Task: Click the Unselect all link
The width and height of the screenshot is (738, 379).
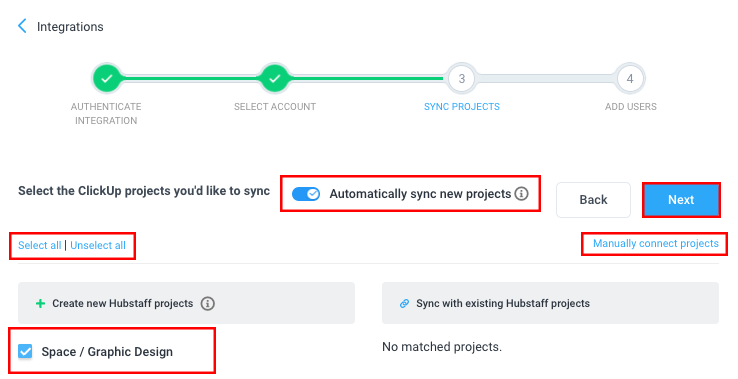Action: coord(98,245)
